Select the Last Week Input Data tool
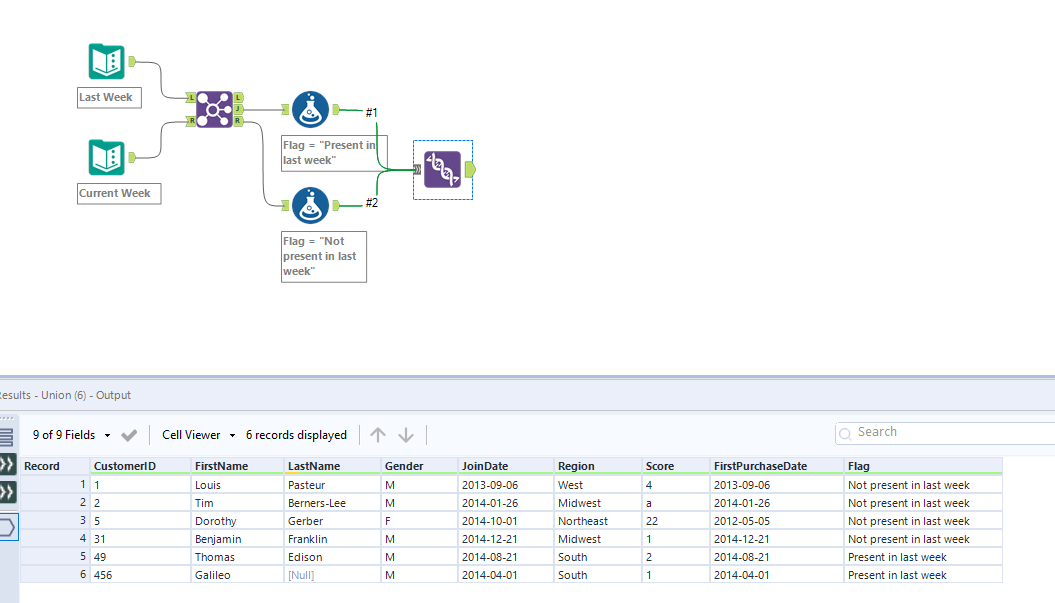 tap(106, 61)
